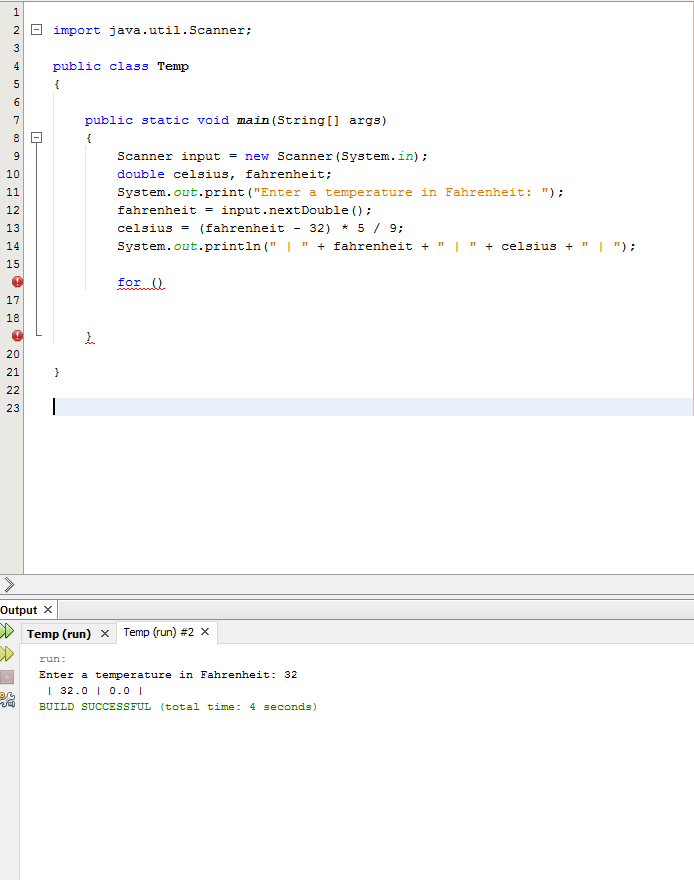Close the Temp (run) #2 tab
Screen dimensions: 694x880
pos(205,632)
